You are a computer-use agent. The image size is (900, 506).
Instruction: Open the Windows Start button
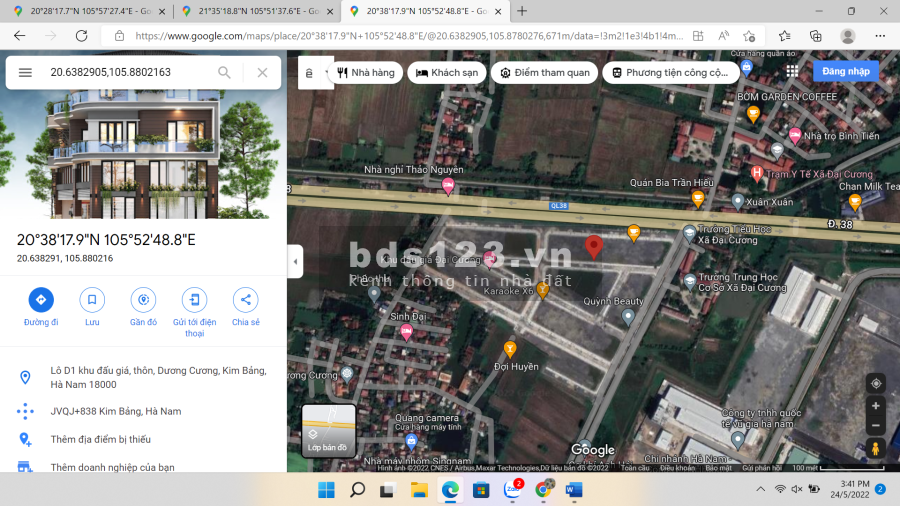coord(326,490)
